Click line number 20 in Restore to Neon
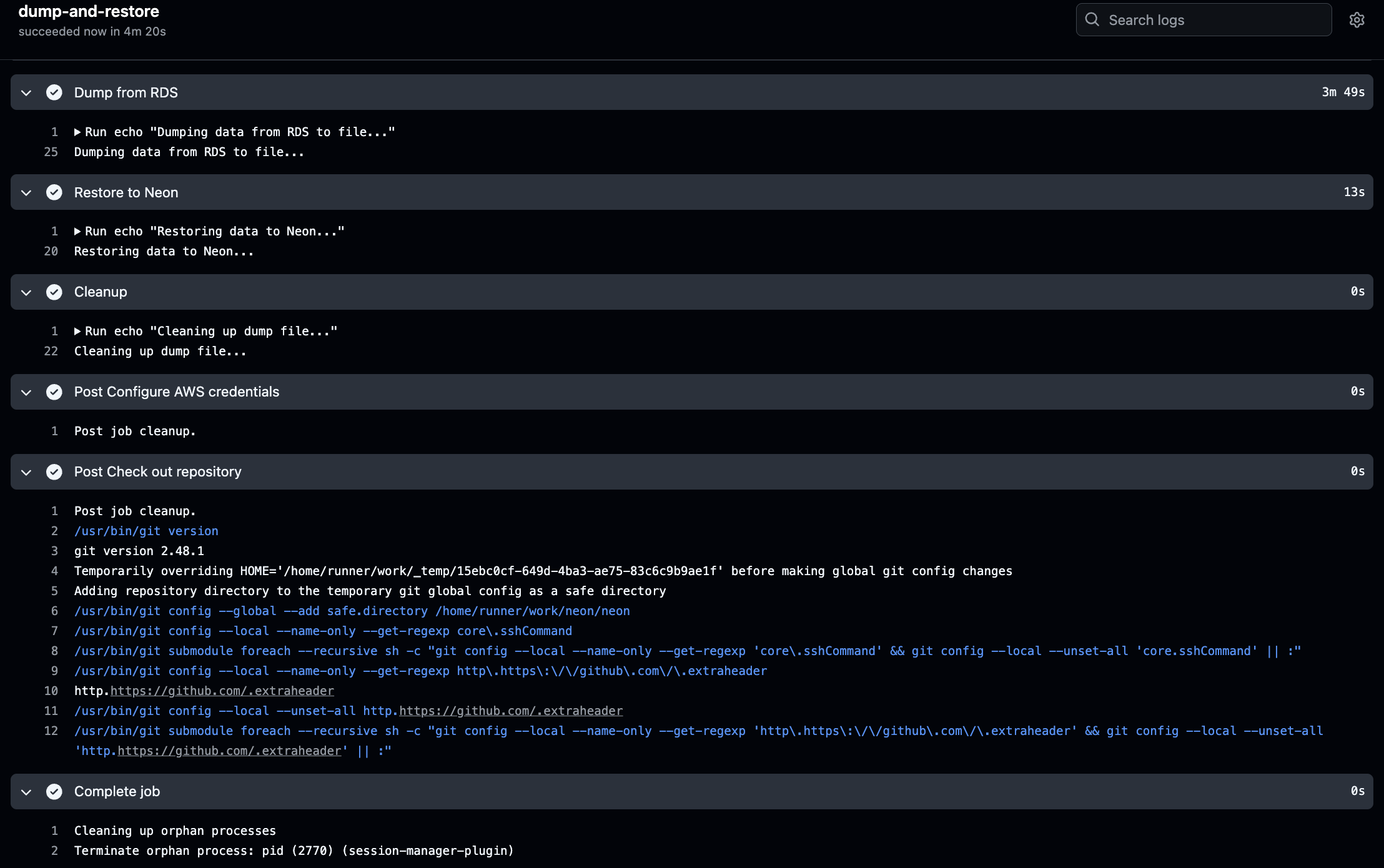 pyautogui.click(x=51, y=251)
